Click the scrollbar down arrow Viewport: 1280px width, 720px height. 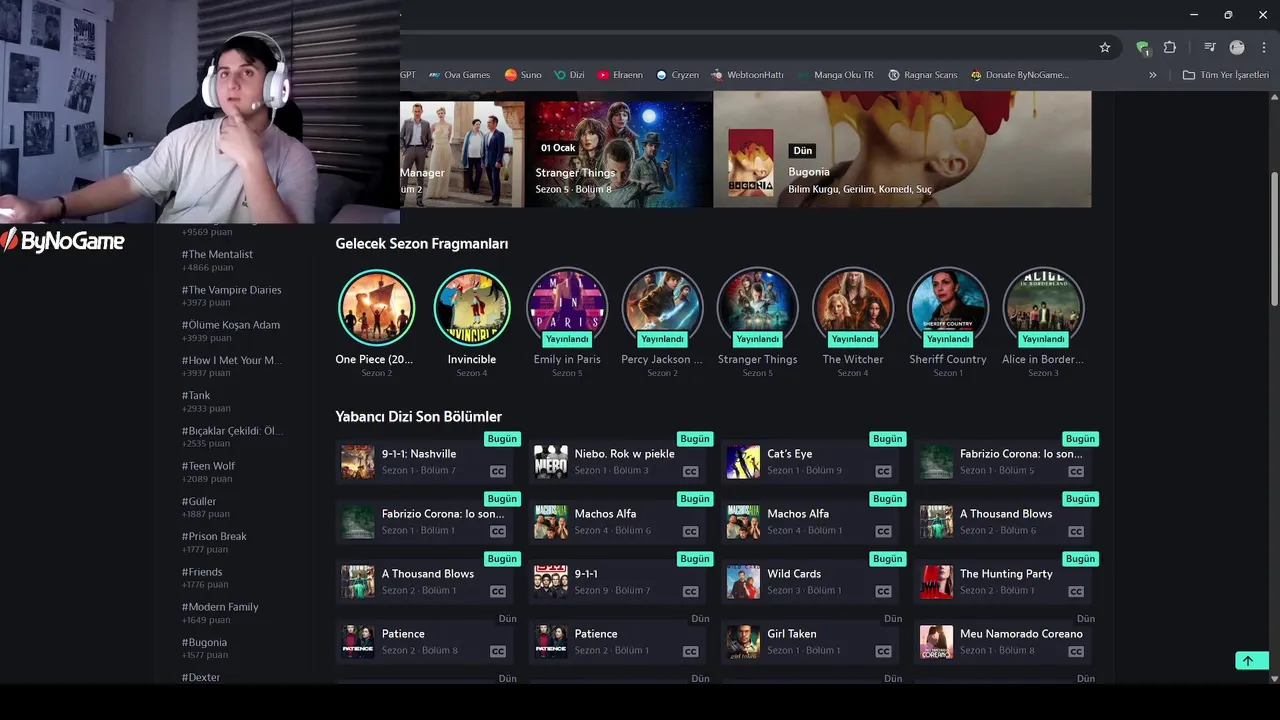pos(1274,678)
